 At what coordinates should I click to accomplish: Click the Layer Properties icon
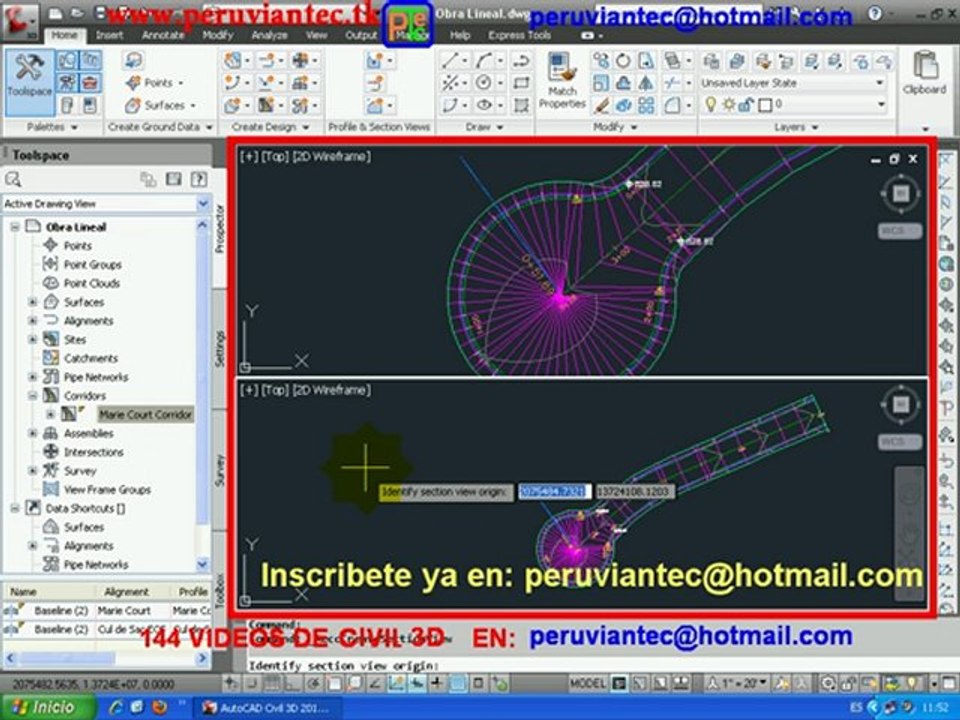click(x=711, y=60)
